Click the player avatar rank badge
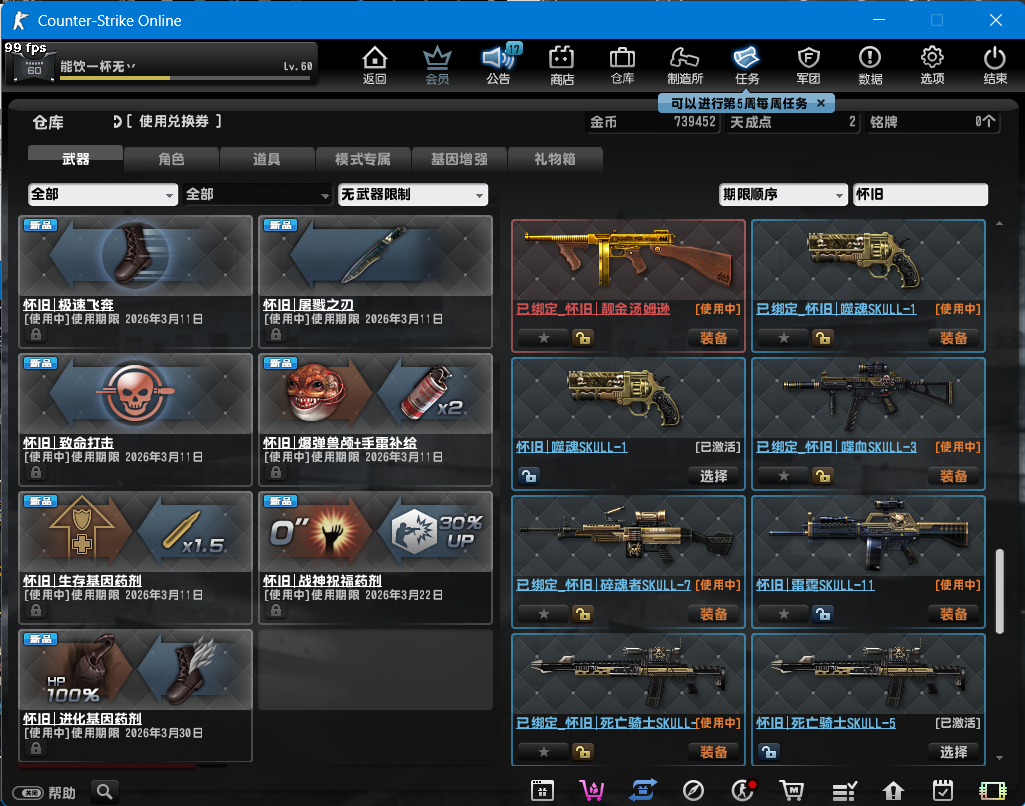The height and width of the screenshot is (806, 1025). 33,66
